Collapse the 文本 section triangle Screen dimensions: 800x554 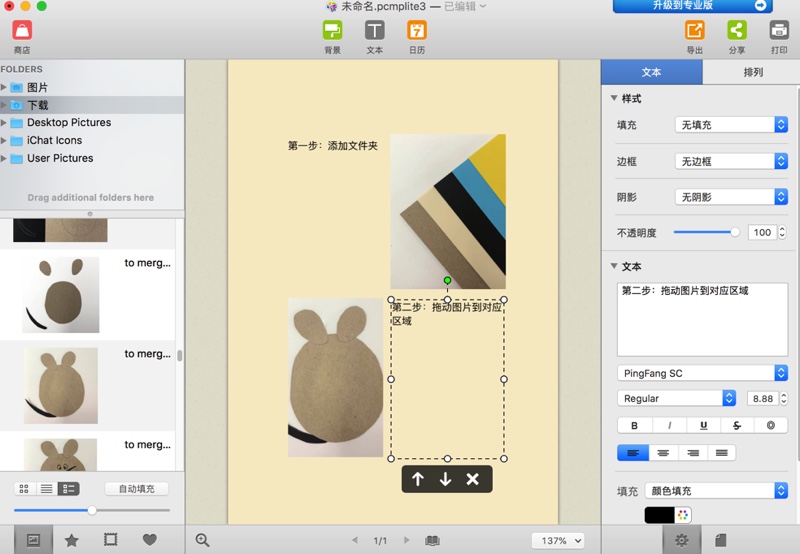[x=614, y=266]
